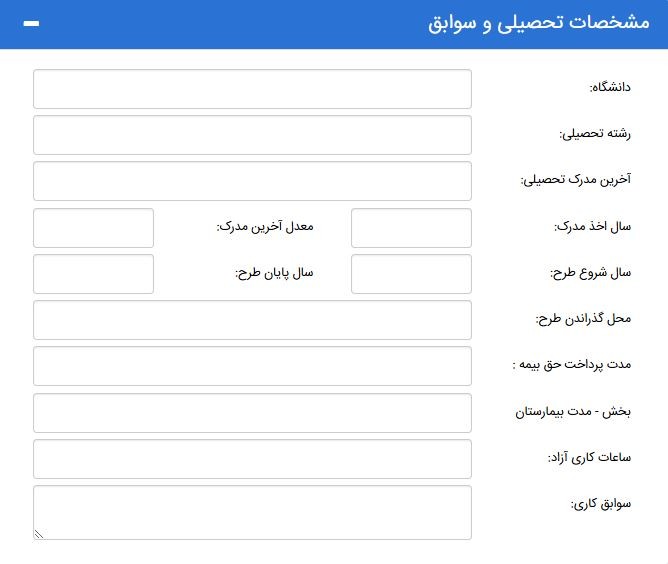The width and height of the screenshot is (668, 564).
Task: Select the سال پایان طرح input box
Action: [x=93, y=274]
